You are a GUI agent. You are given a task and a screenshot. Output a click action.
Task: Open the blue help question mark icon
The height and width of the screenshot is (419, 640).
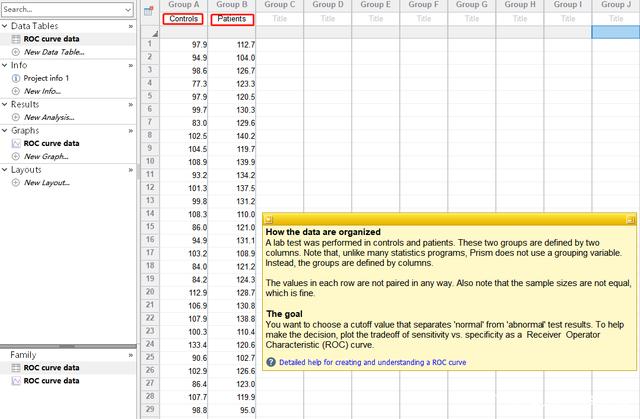coord(271,362)
